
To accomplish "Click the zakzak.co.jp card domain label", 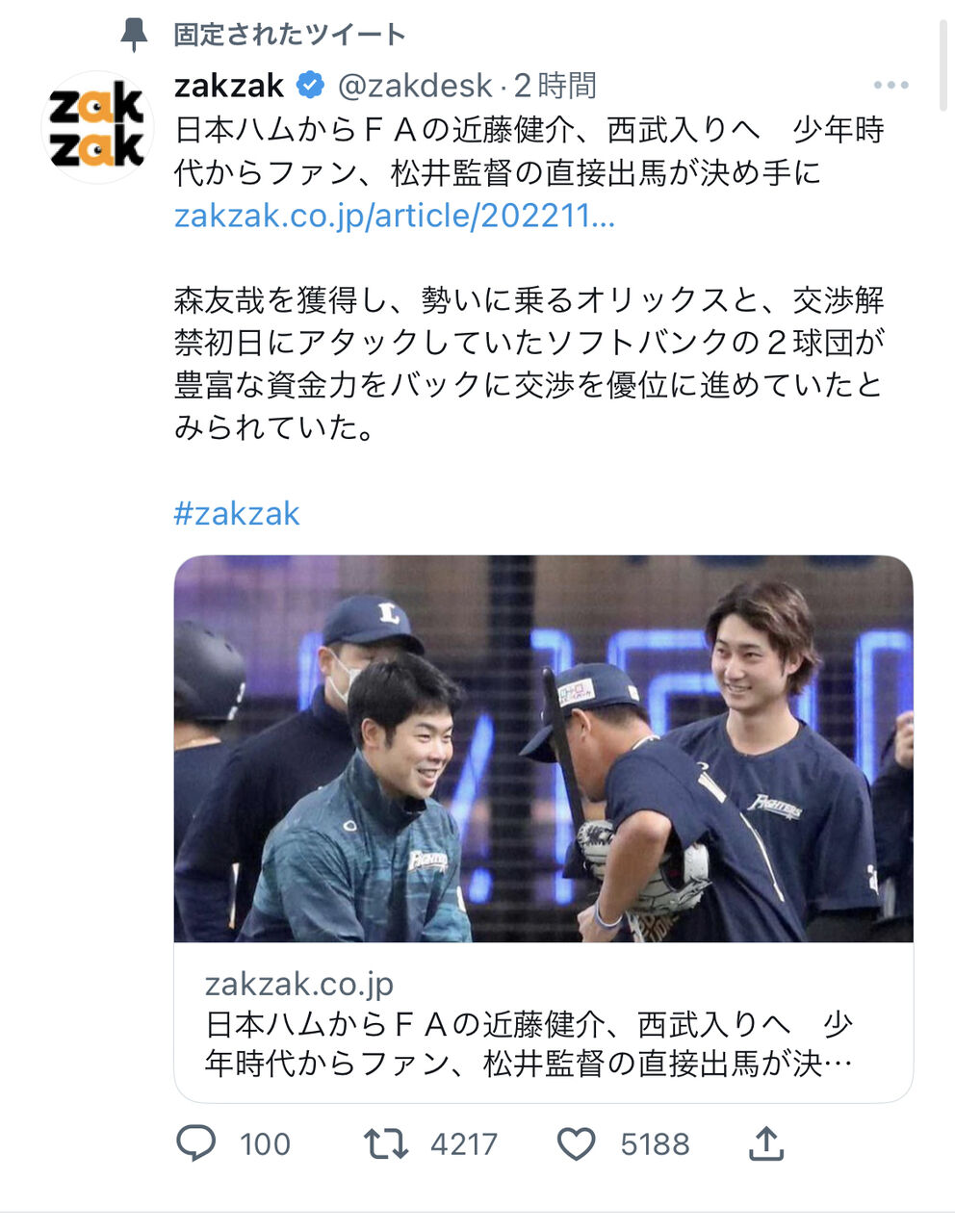I will point(299,984).
